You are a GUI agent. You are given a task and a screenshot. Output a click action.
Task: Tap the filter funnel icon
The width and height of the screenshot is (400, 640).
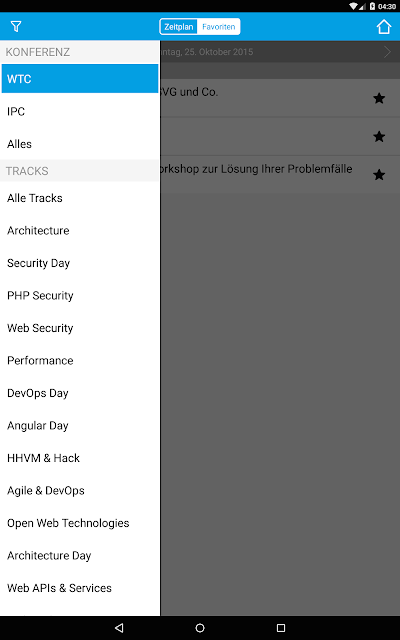pyautogui.click(x=16, y=27)
